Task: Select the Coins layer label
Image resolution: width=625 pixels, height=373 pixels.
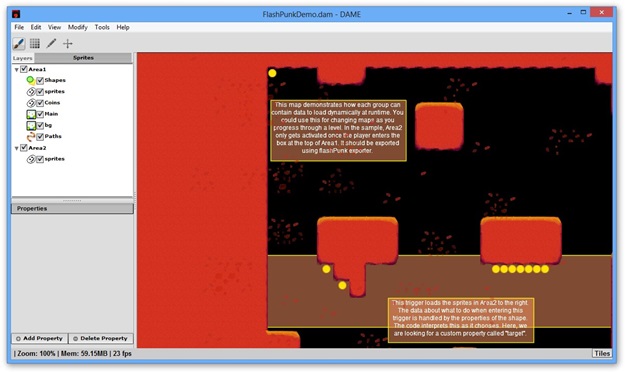Action: pyautogui.click(x=52, y=103)
